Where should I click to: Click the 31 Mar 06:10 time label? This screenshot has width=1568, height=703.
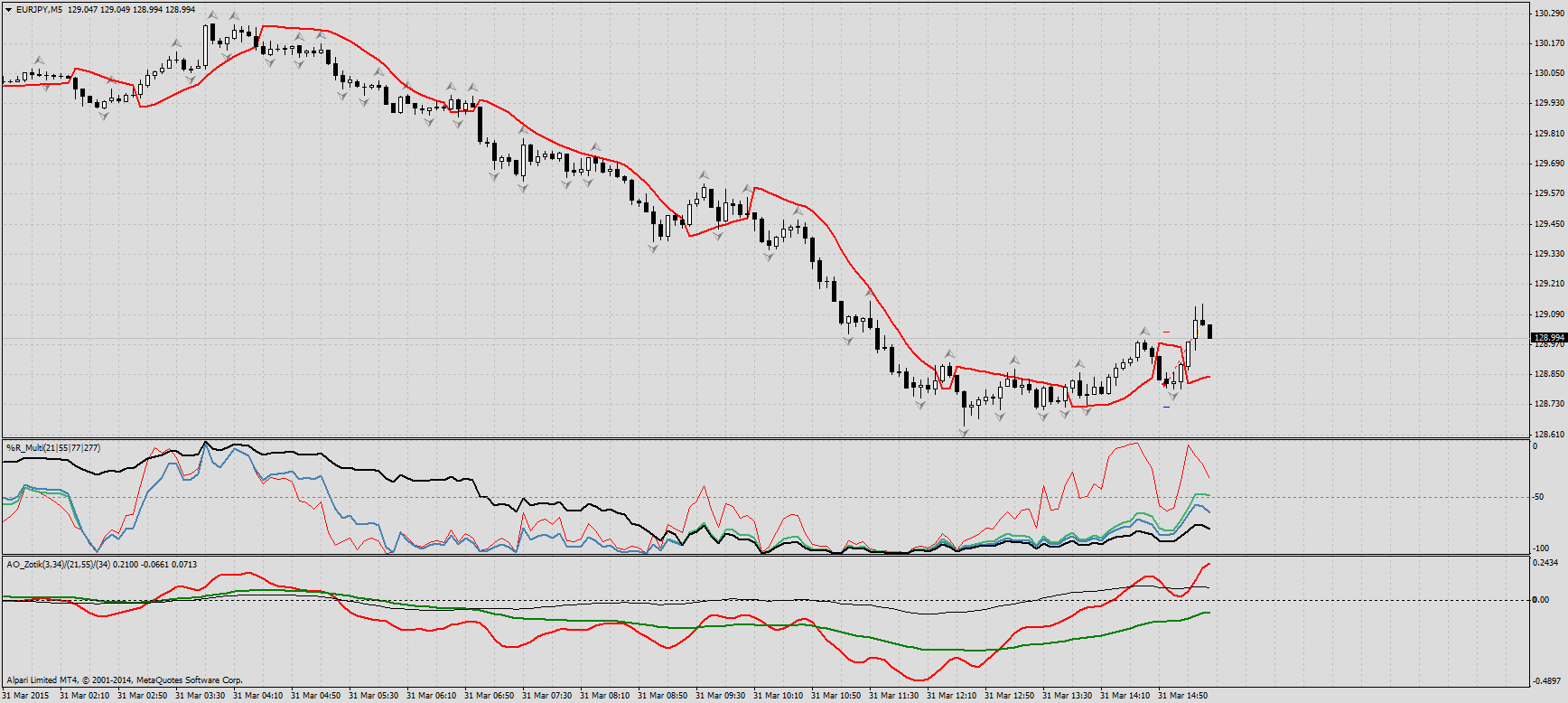(432, 696)
